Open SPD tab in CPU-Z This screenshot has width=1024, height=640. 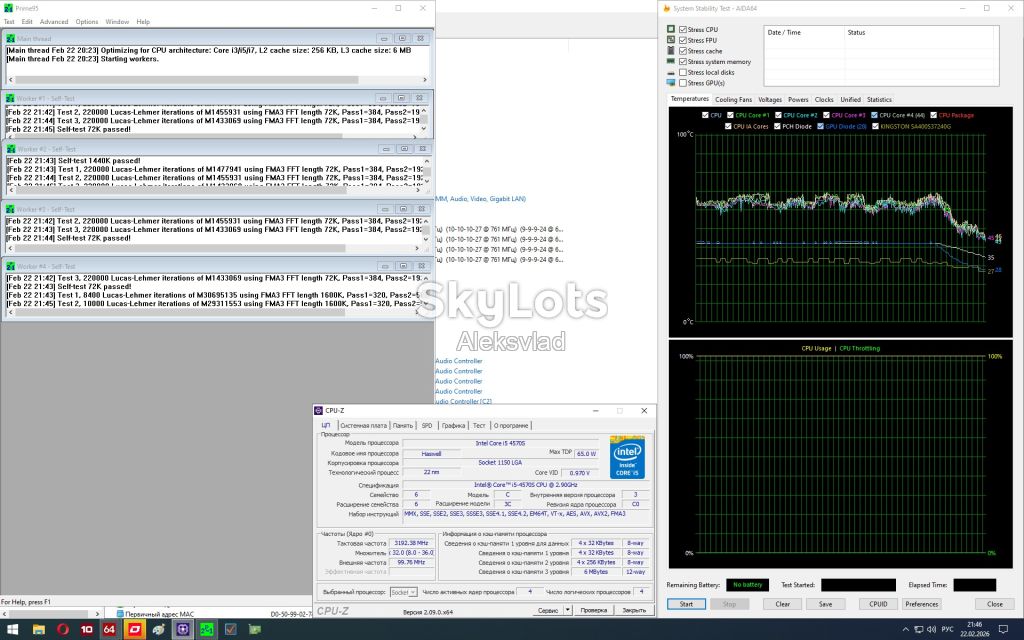tap(427, 425)
